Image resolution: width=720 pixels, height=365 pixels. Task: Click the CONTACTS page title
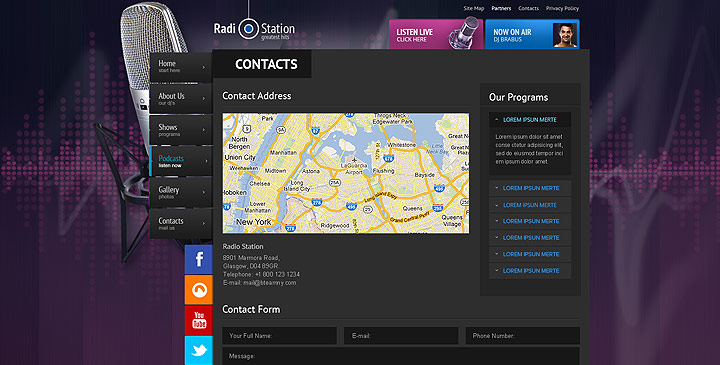(x=266, y=64)
